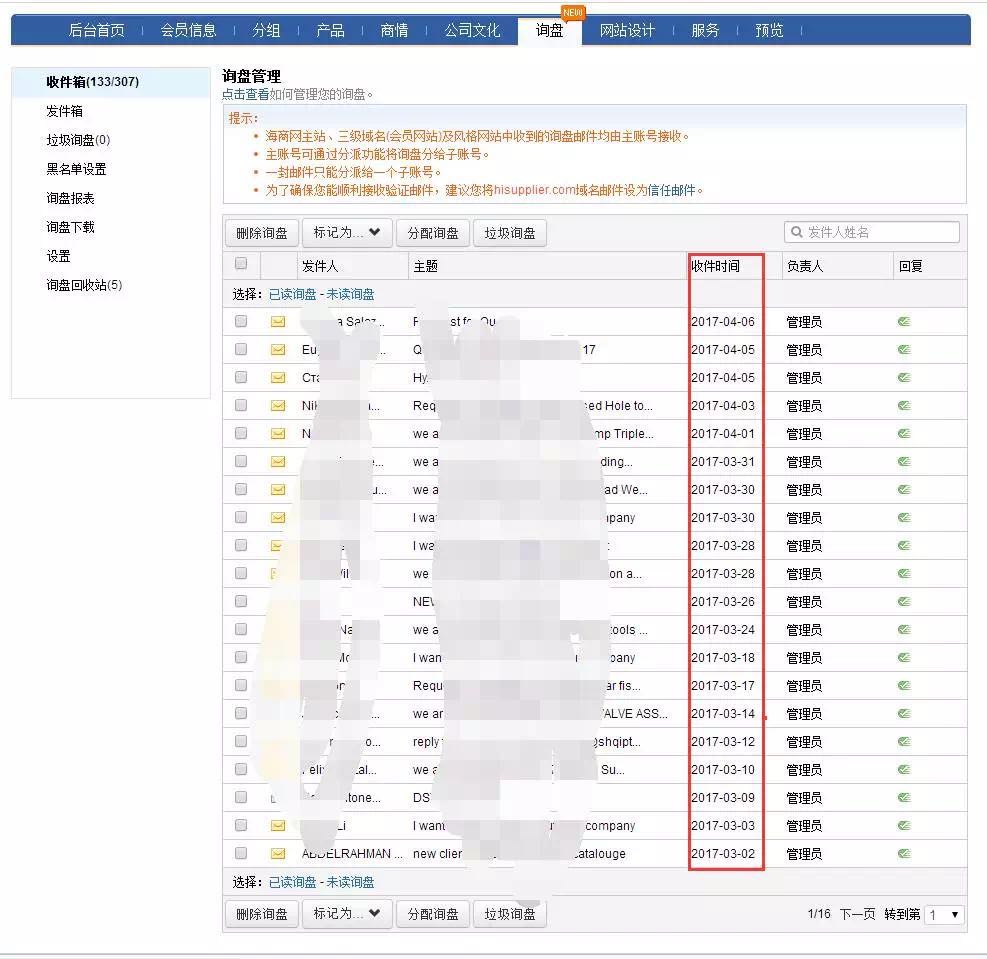
Task: Expand the bottom 标记为 dropdown
Action: 346,913
